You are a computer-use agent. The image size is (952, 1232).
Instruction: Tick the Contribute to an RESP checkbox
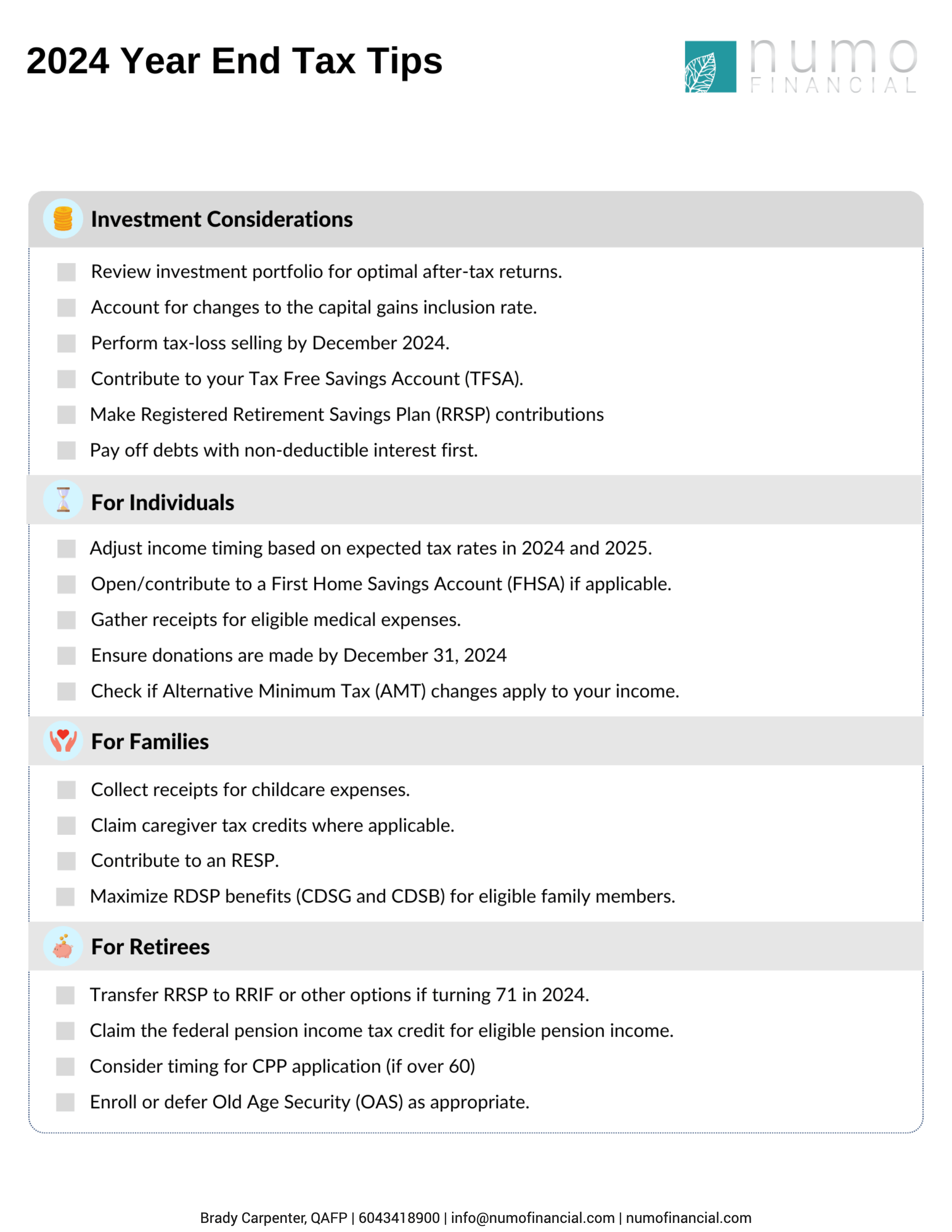(x=67, y=861)
